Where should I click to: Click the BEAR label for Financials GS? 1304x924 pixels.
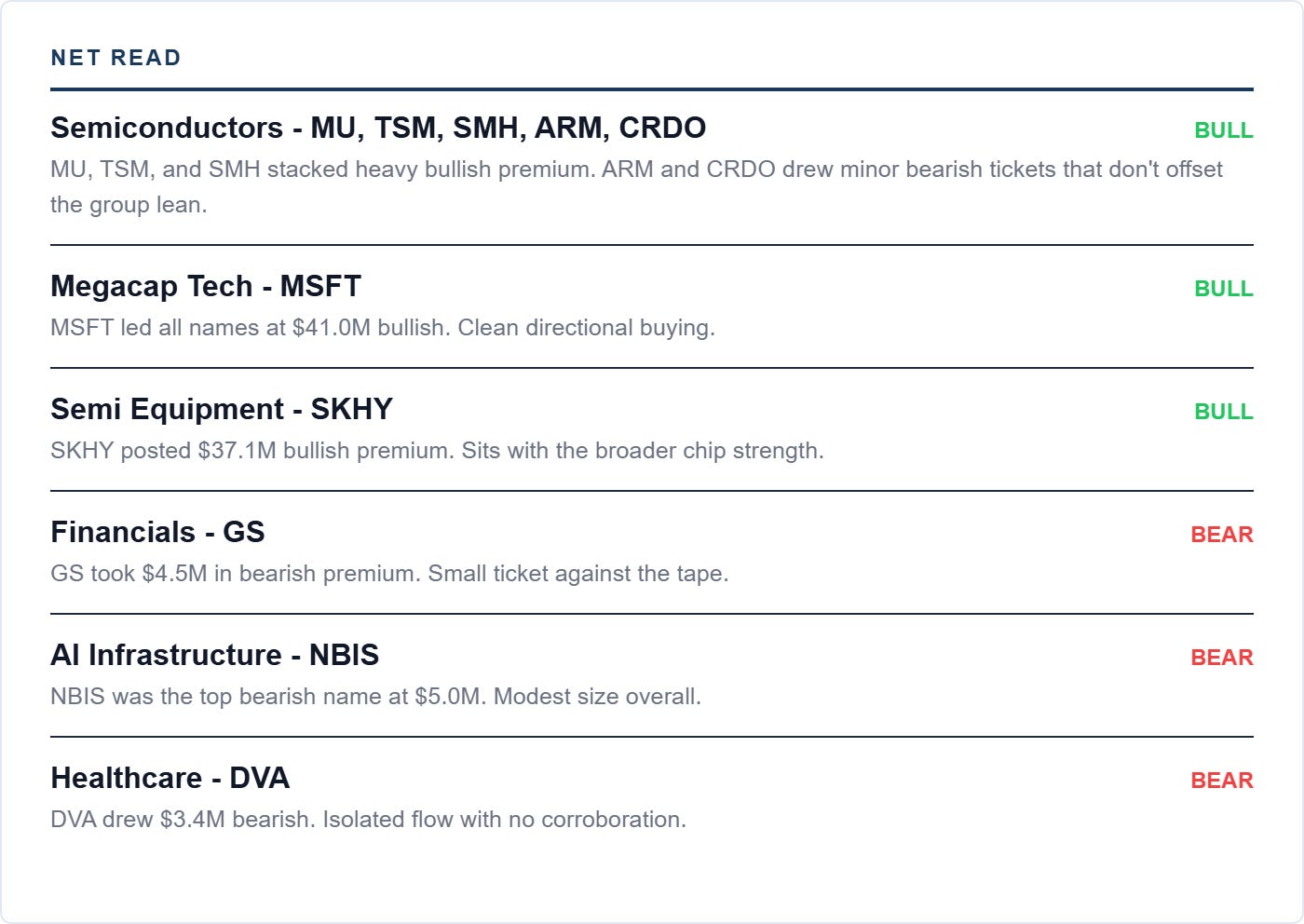[x=1222, y=535]
